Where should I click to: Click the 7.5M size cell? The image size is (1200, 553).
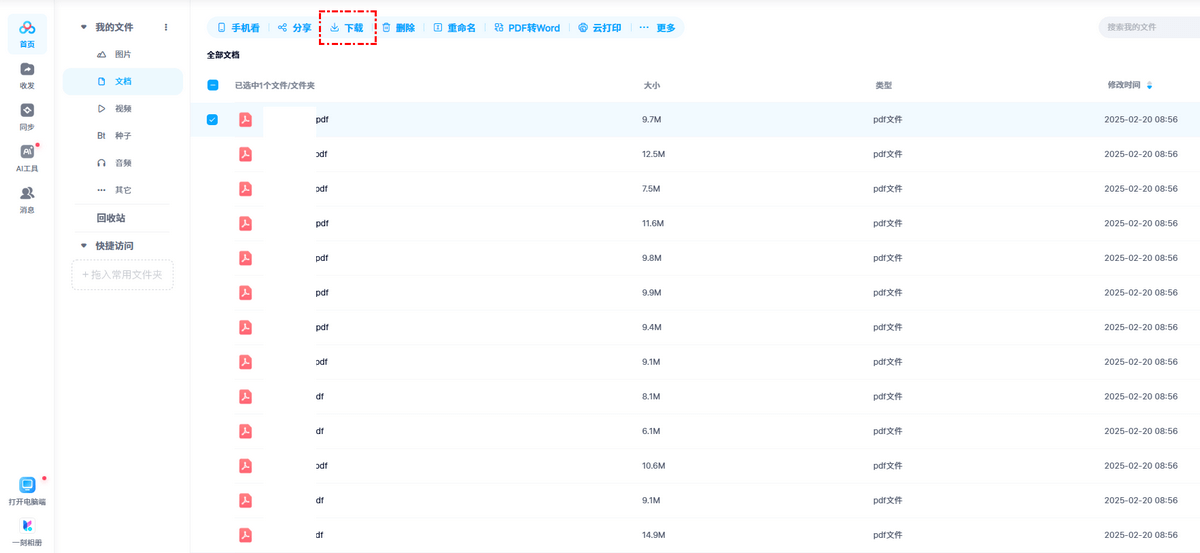tap(651, 189)
